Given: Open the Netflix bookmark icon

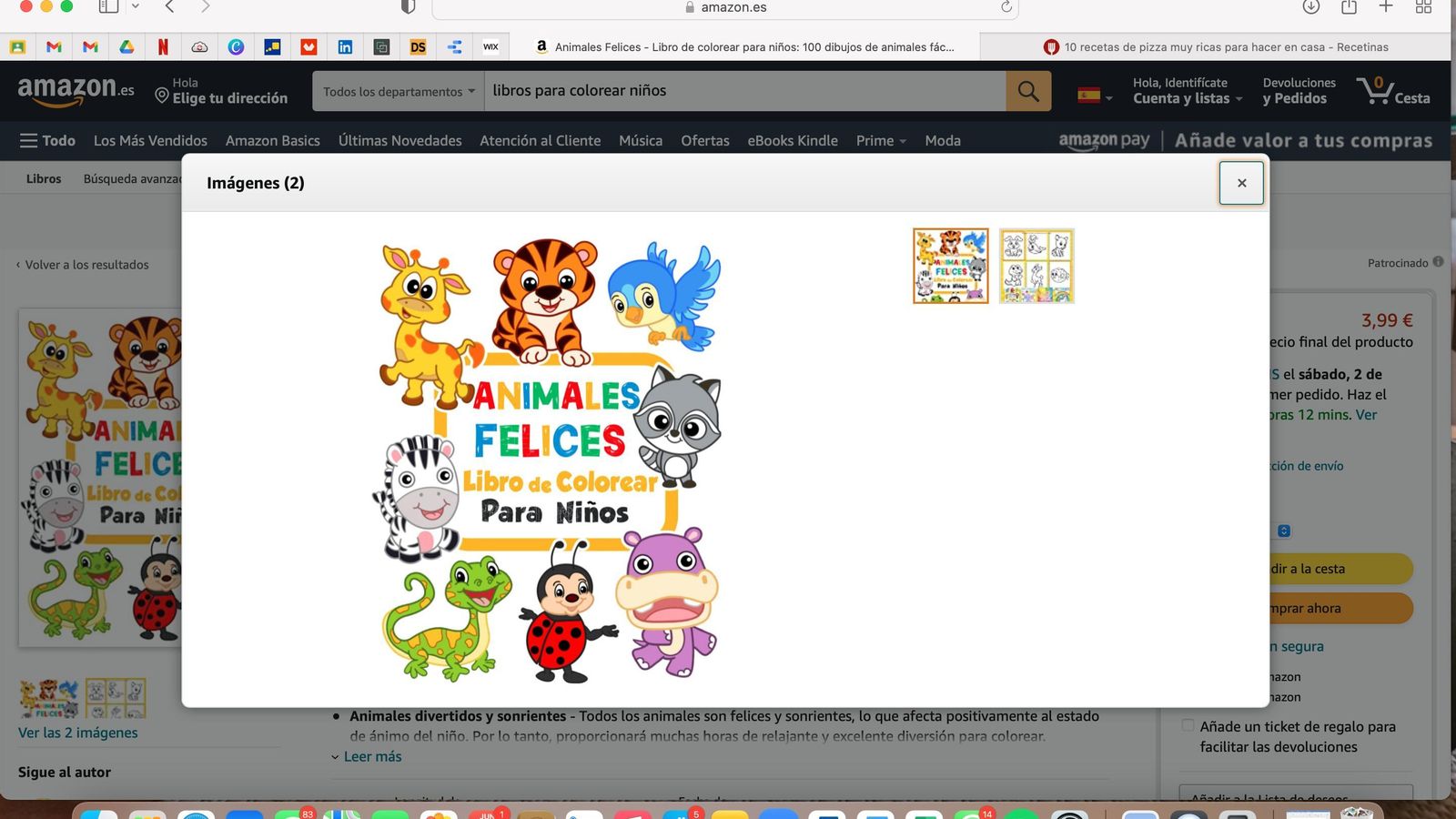Looking at the screenshot, I should 163,46.
